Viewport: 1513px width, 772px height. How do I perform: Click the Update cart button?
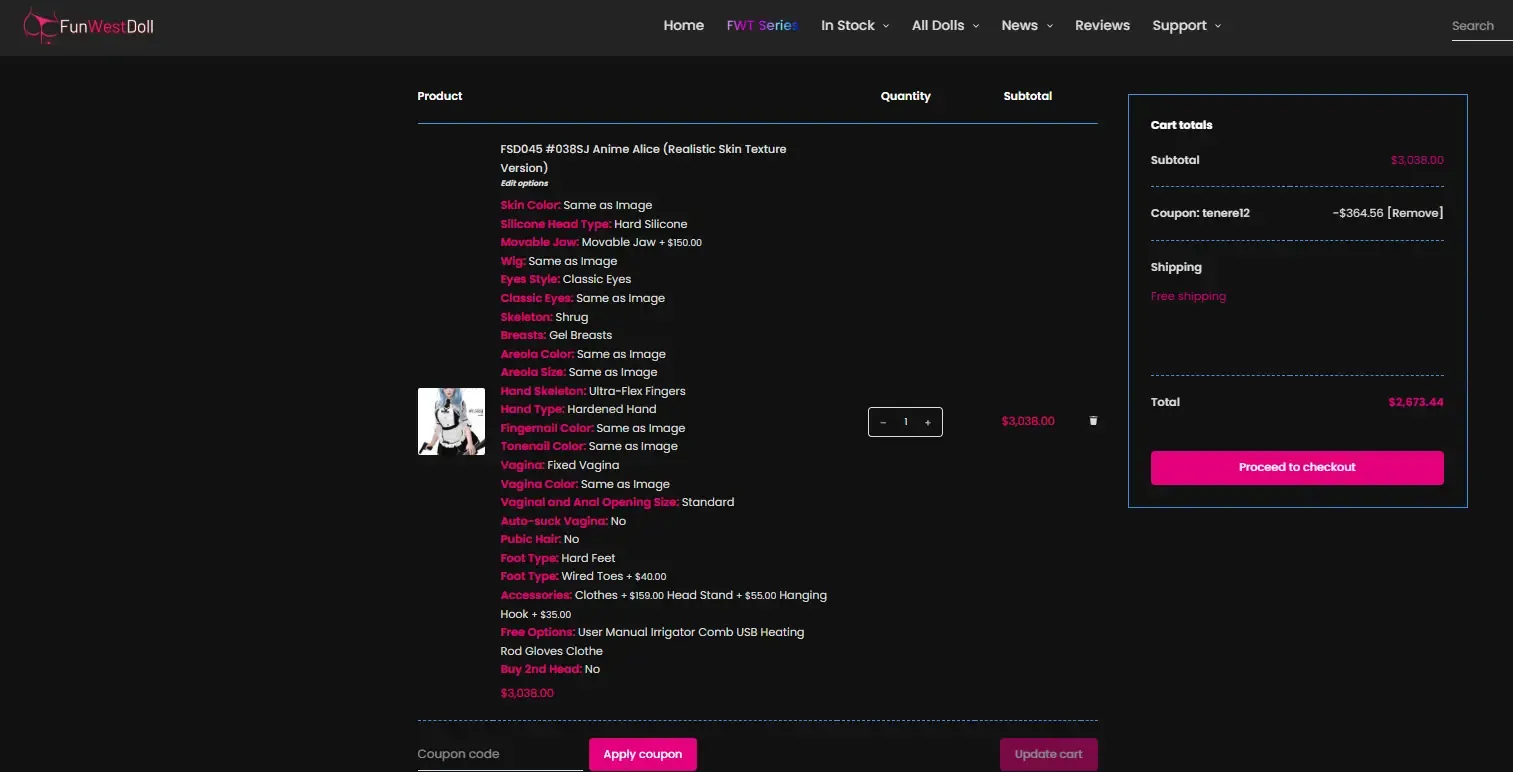tap(1048, 754)
